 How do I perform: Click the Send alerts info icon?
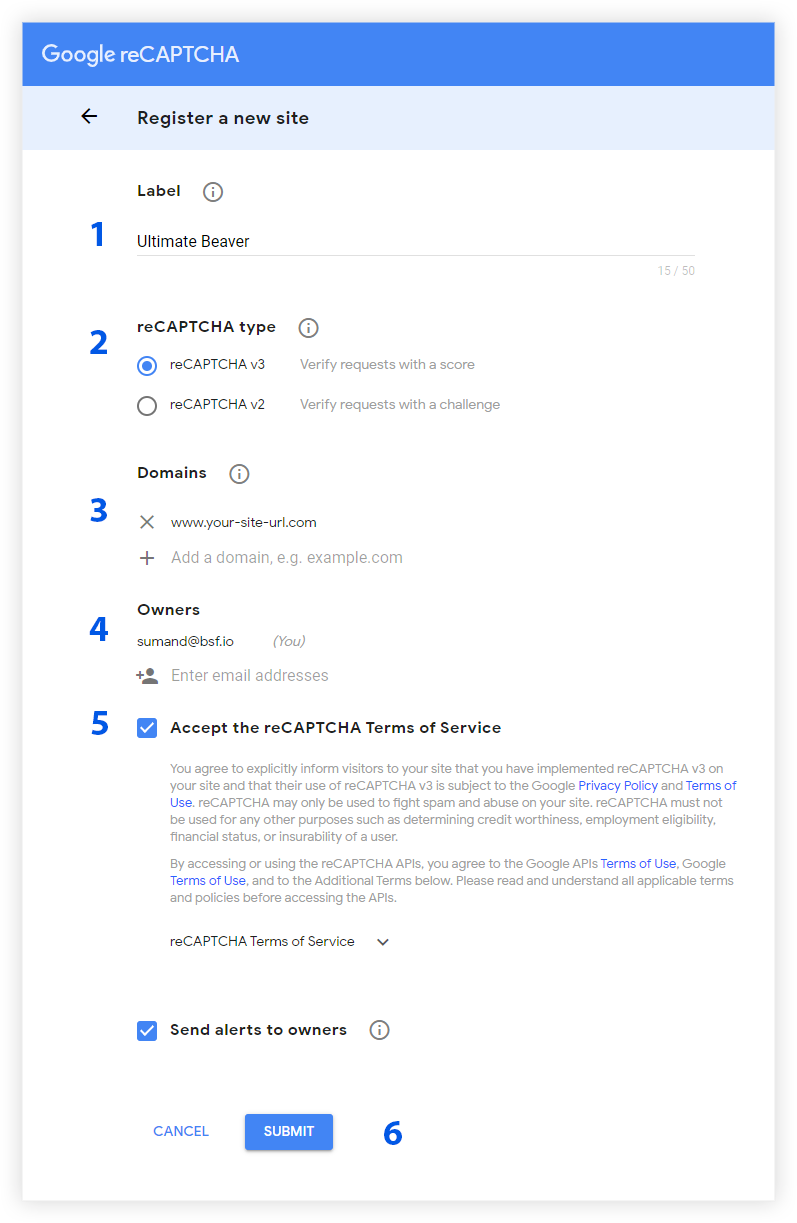pos(379,1030)
